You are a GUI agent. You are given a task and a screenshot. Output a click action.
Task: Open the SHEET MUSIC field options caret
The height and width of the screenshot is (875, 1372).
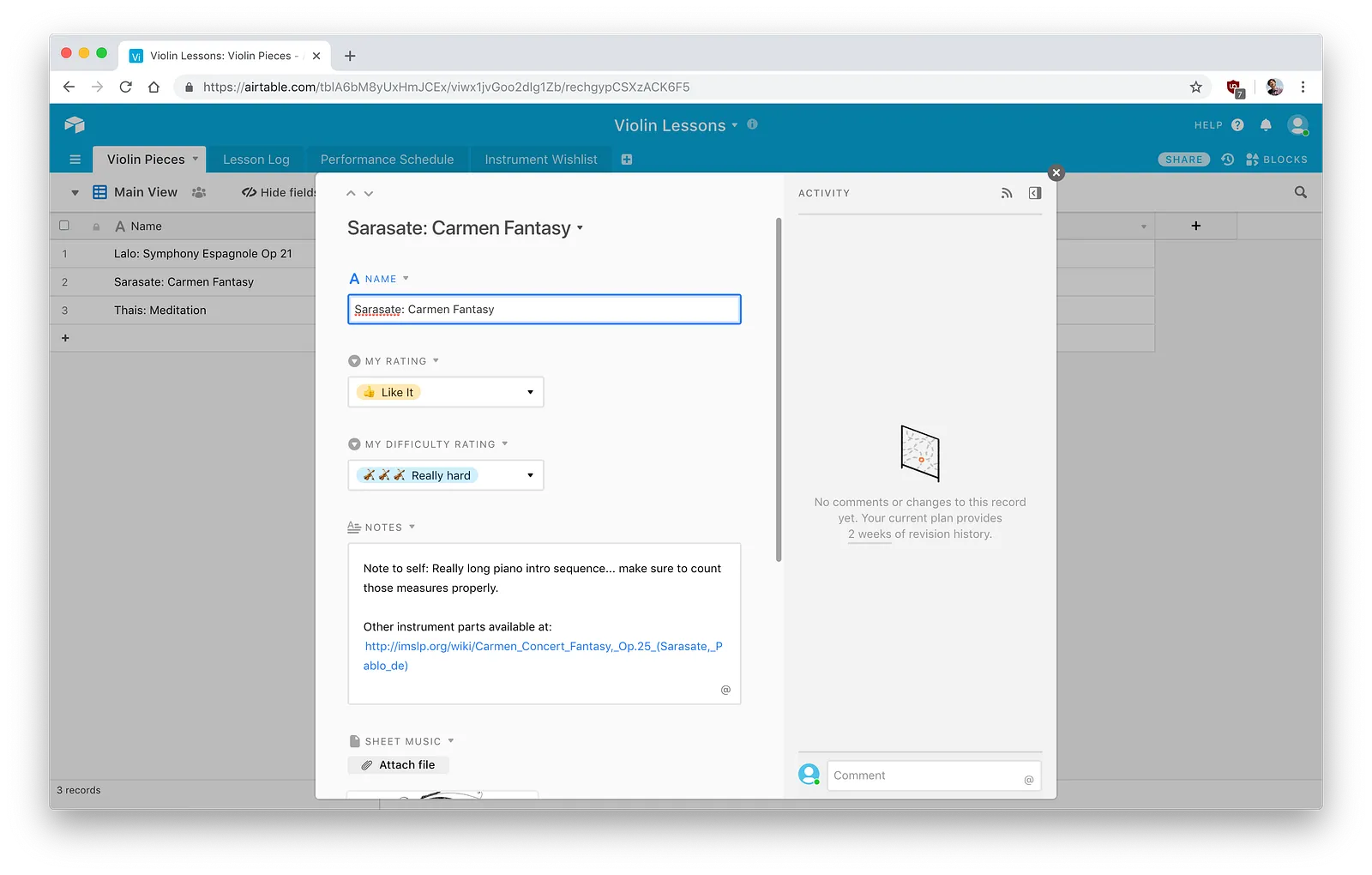451,741
